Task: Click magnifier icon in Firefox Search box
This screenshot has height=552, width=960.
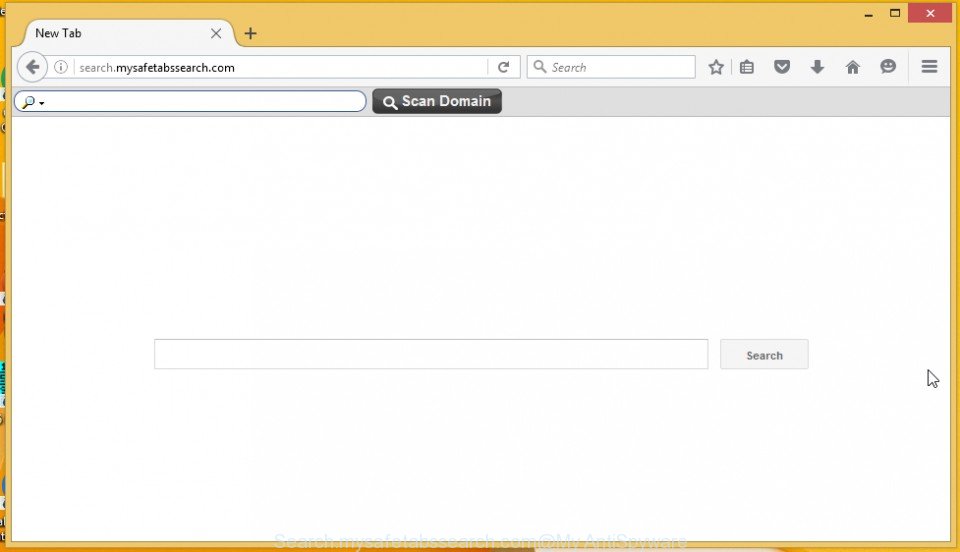Action: (539, 67)
